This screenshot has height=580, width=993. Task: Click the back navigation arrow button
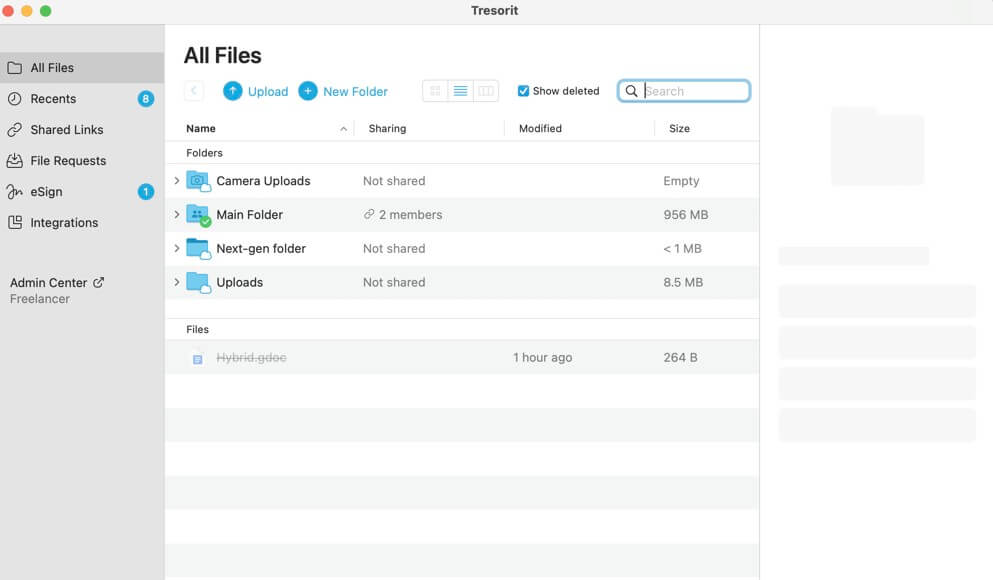[194, 91]
